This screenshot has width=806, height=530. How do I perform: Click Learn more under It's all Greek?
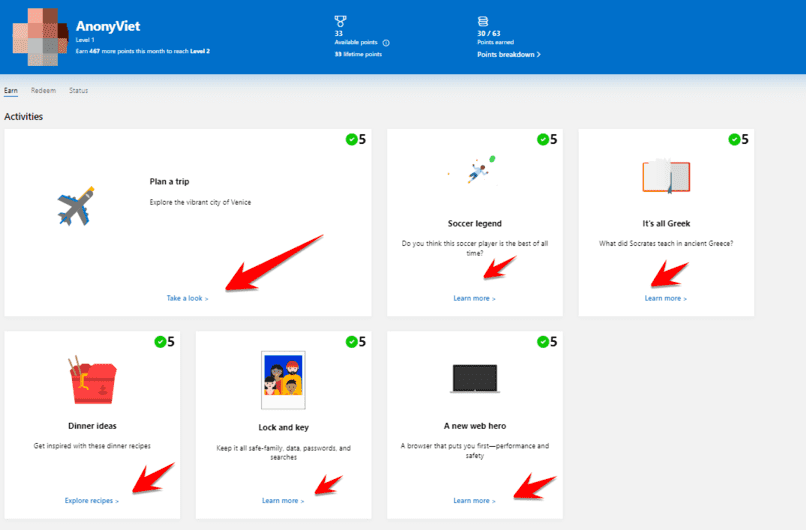point(666,298)
